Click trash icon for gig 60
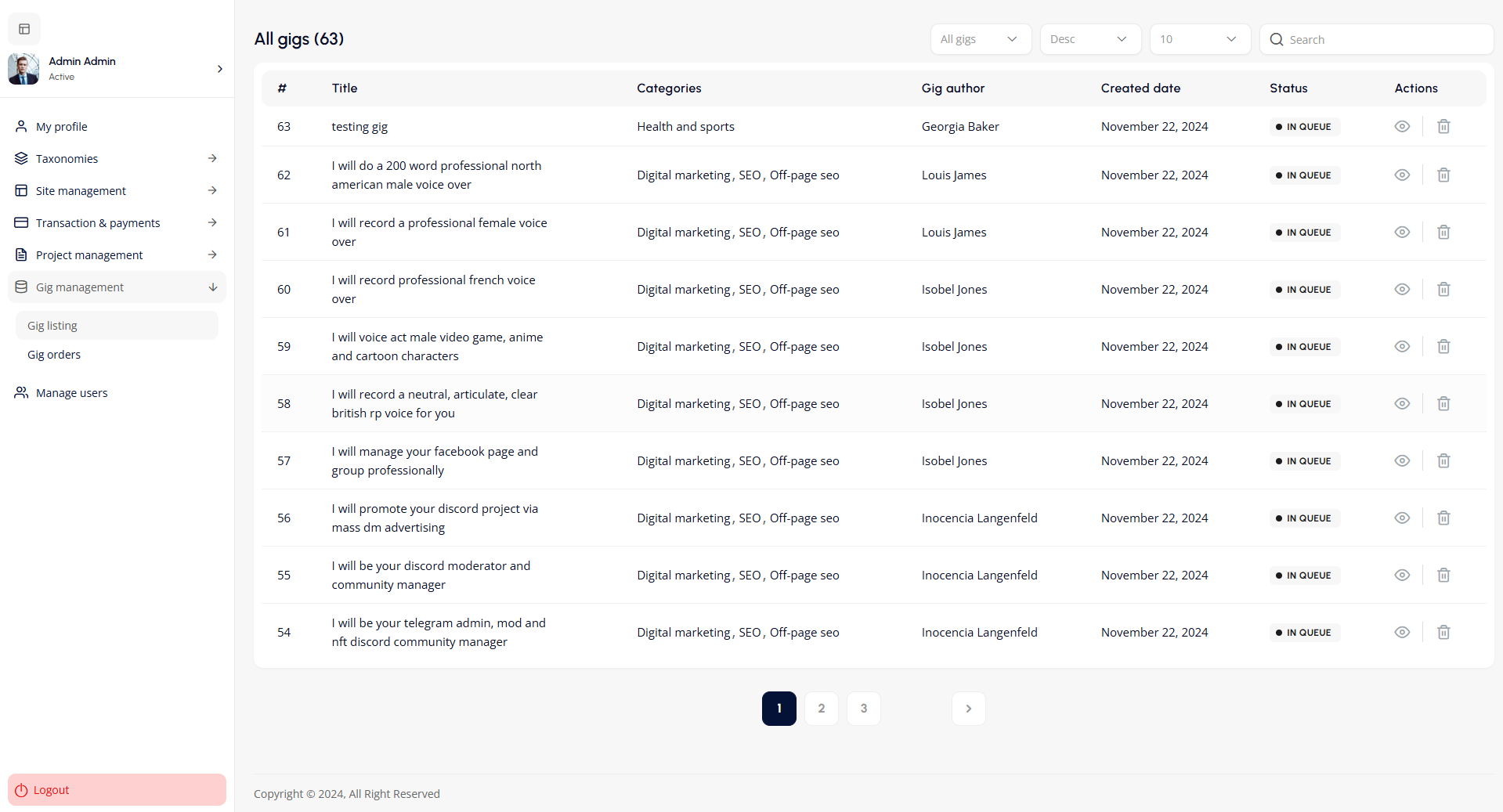1503x812 pixels. 1443,289
